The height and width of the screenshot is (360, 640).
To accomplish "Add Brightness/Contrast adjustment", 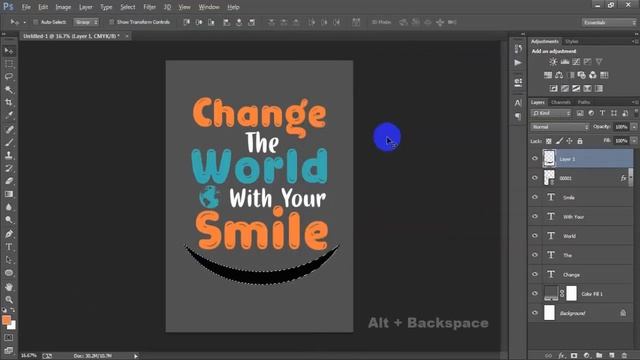I will point(553,62).
